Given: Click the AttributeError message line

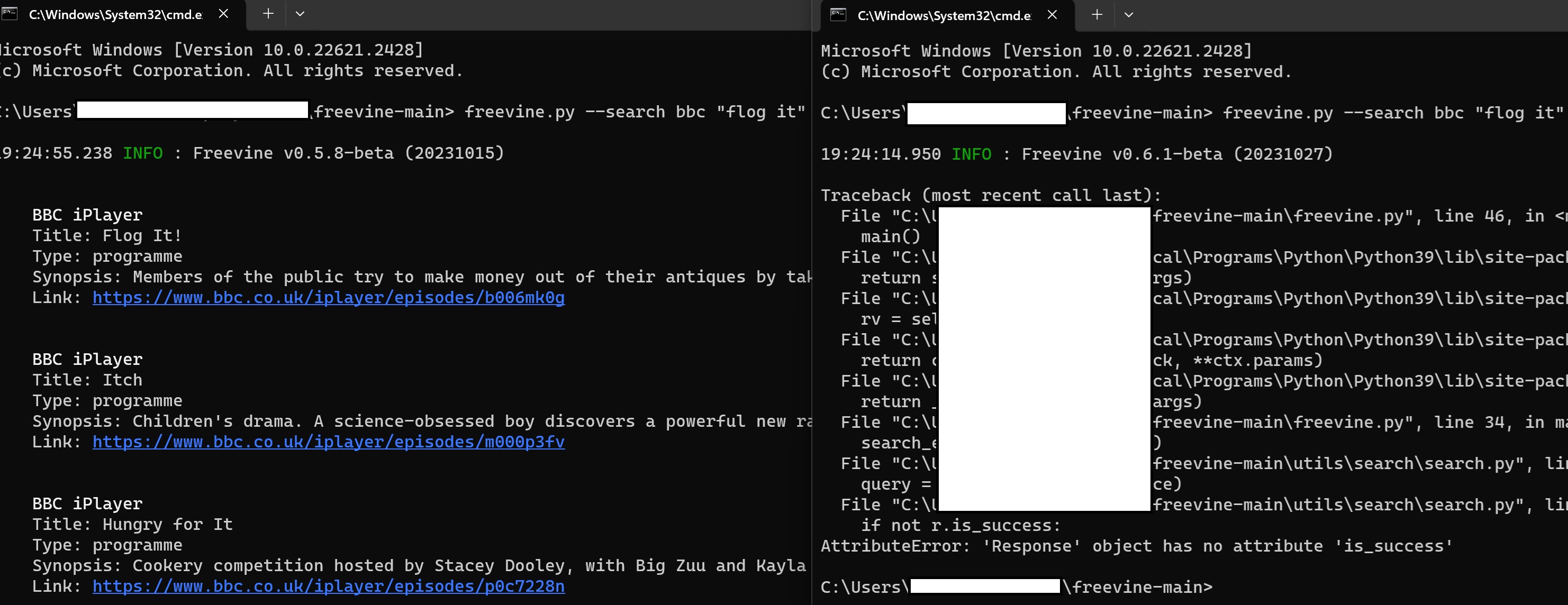Looking at the screenshot, I should (1136, 546).
